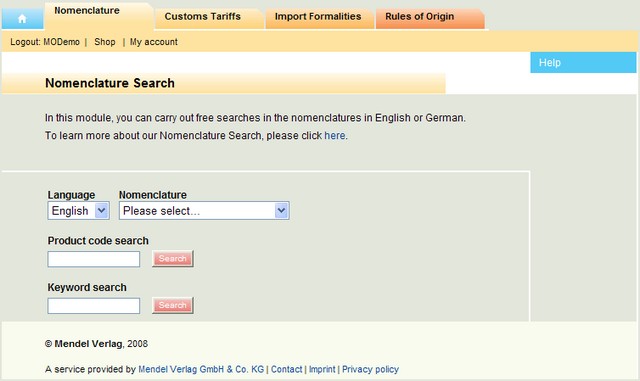This screenshot has width=640, height=381.
Task: Open the Privacy policy link
Action: click(370, 369)
